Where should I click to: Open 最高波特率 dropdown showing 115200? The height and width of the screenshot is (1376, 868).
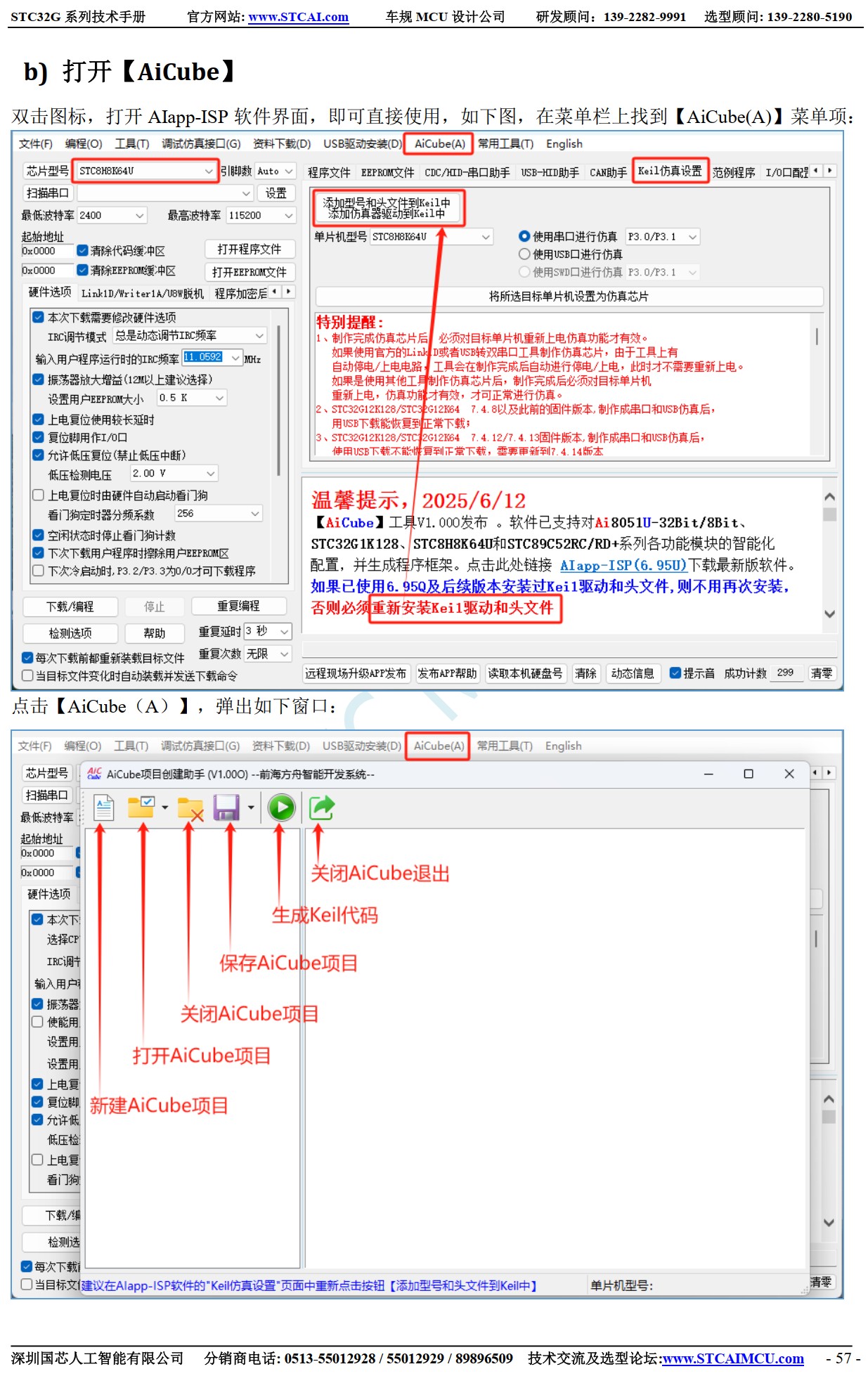point(261,215)
